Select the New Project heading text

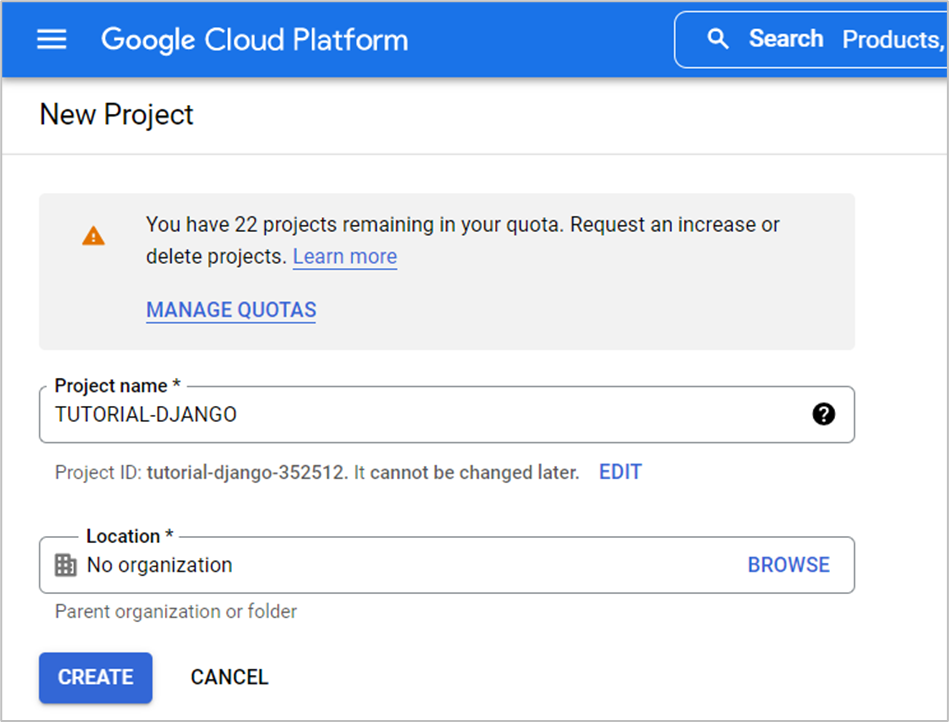point(116,115)
